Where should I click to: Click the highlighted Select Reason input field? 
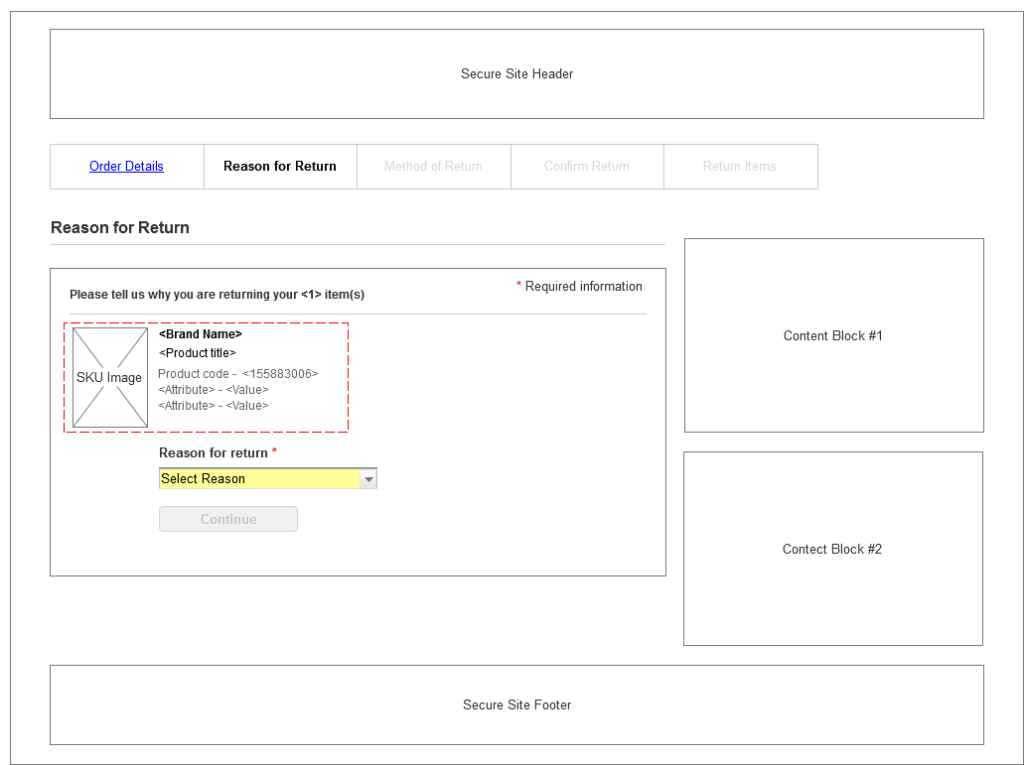(x=255, y=478)
